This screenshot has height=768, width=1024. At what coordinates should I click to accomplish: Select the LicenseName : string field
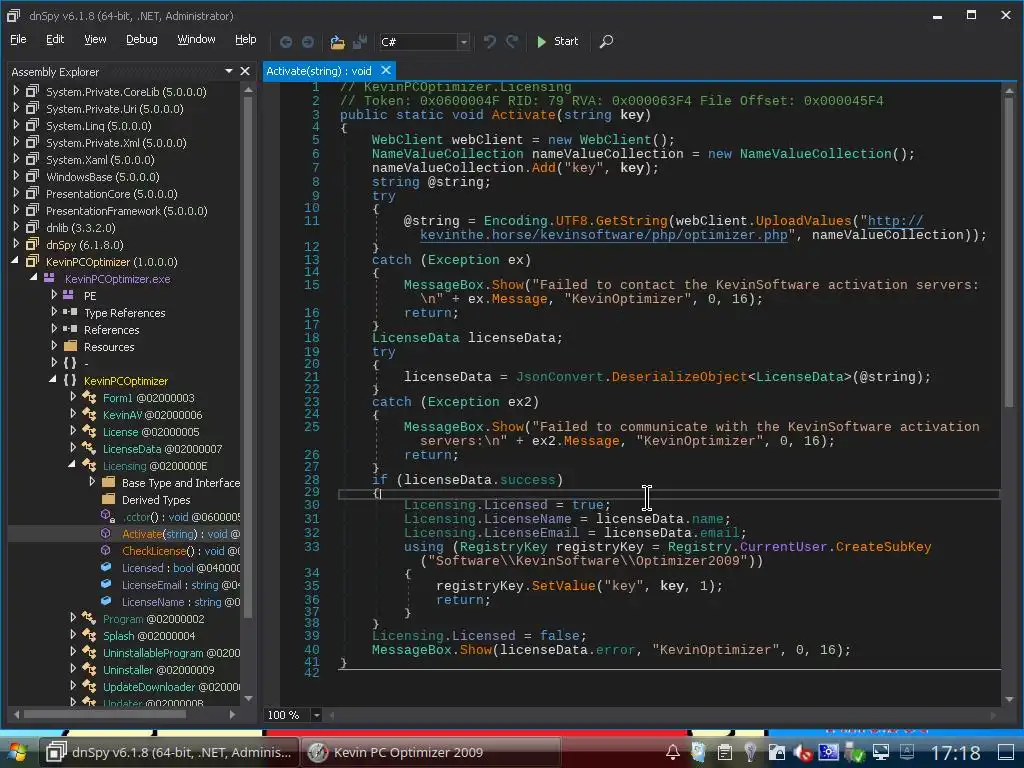(180, 601)
